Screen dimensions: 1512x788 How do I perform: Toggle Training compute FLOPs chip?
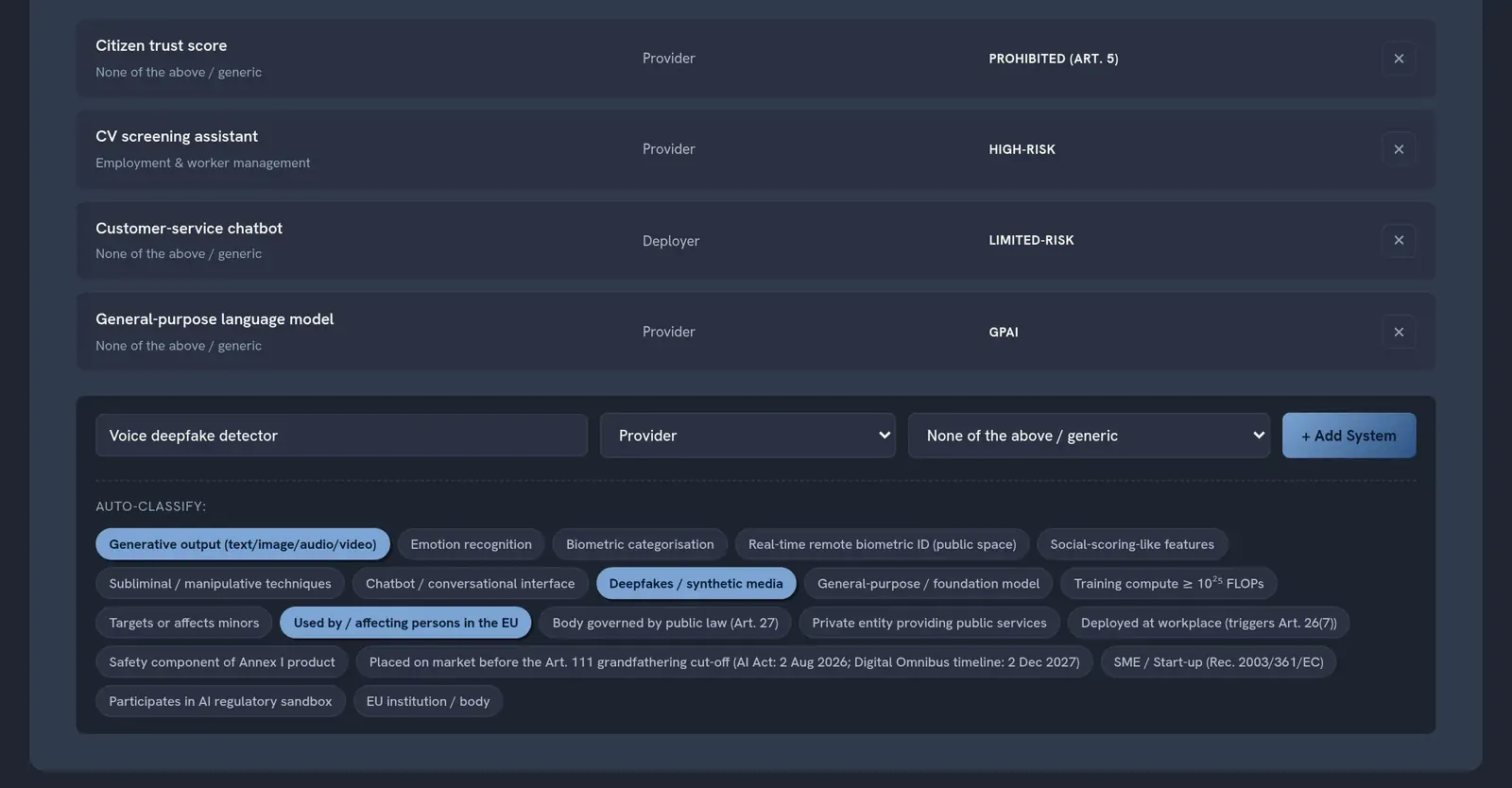(x=1169, y=584)
